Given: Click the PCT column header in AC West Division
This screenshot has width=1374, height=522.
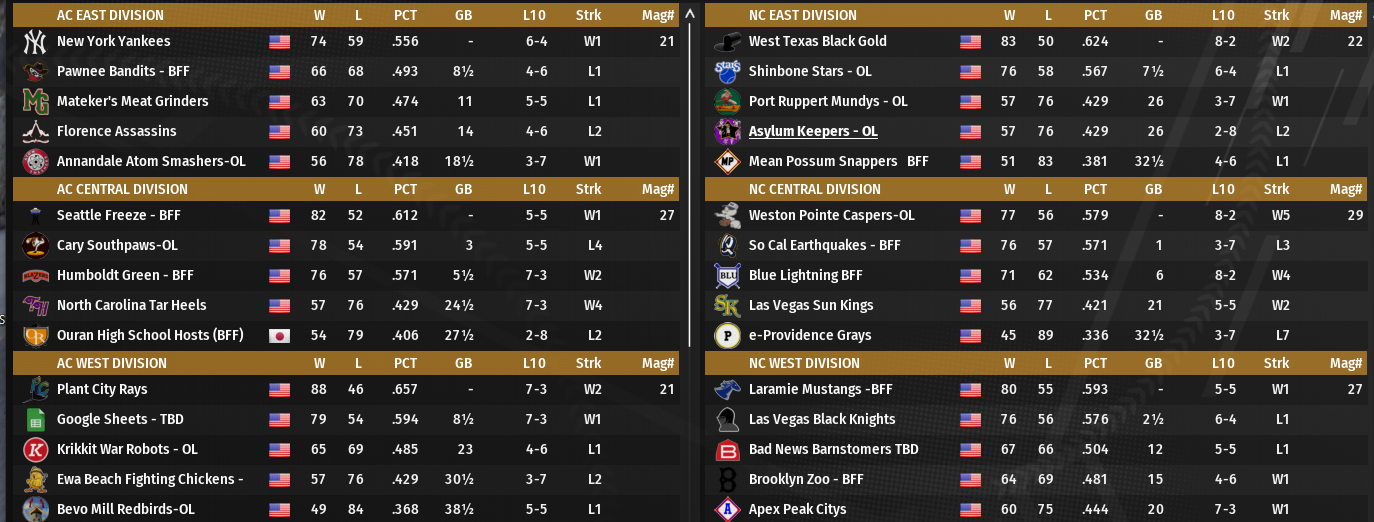Looking at the screenshot, I should click(405, 363).
